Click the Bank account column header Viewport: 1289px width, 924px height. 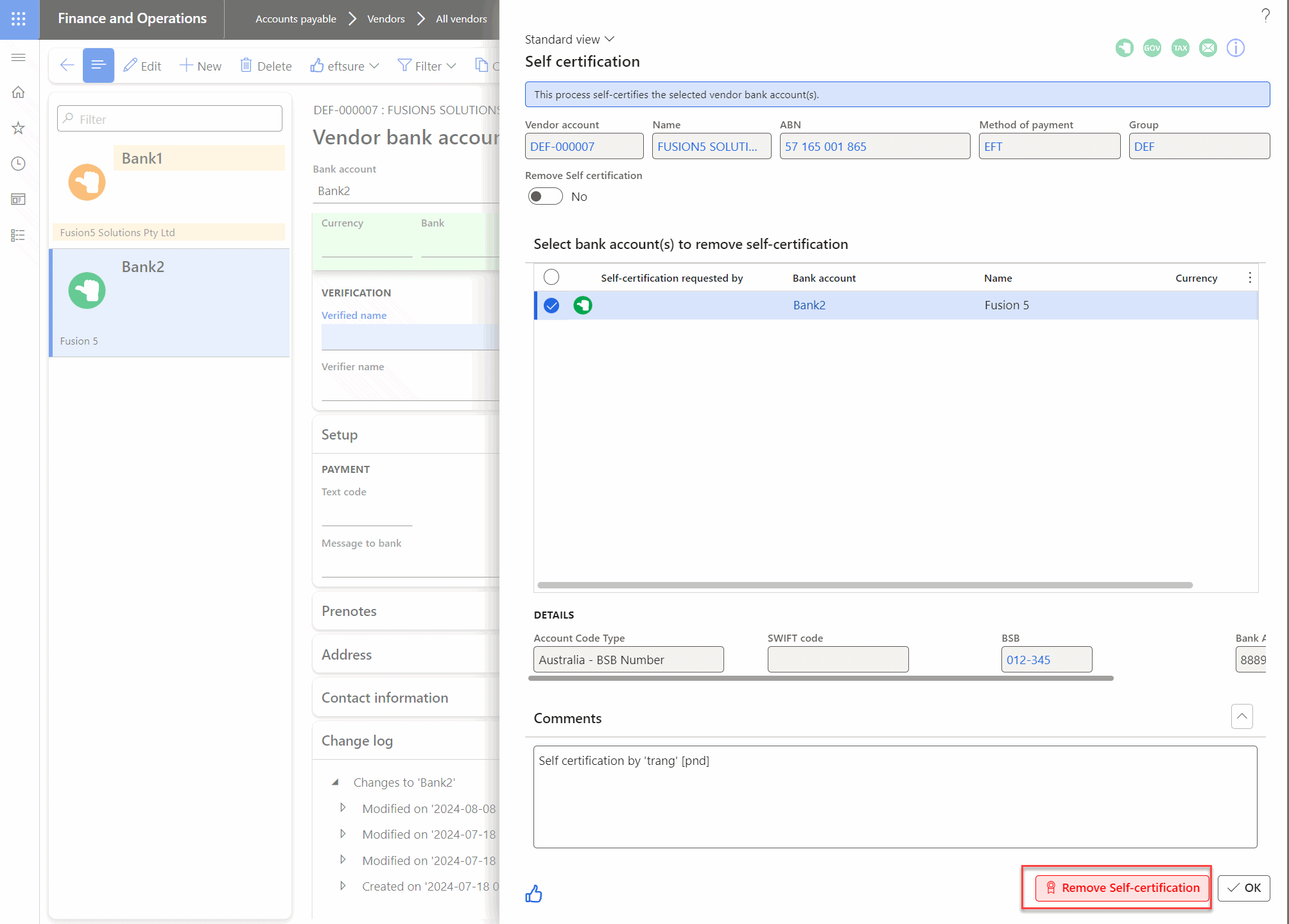point(824,278)
